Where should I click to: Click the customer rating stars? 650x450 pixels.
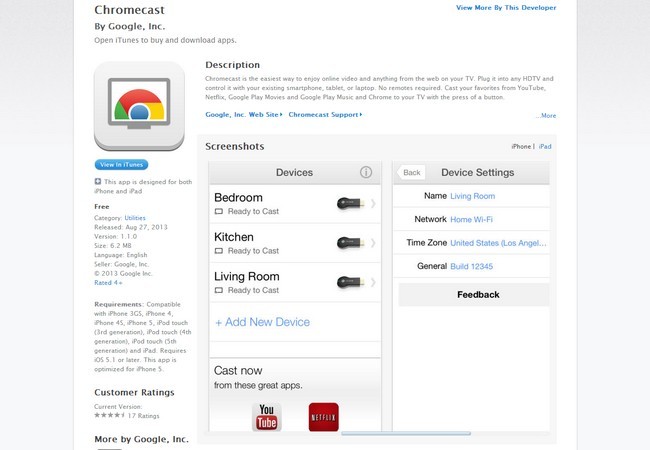click(109, 415)
